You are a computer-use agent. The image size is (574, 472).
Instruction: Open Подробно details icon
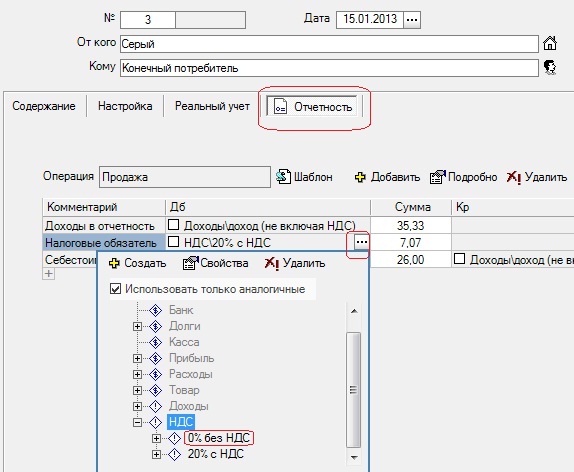coord(437,177)
